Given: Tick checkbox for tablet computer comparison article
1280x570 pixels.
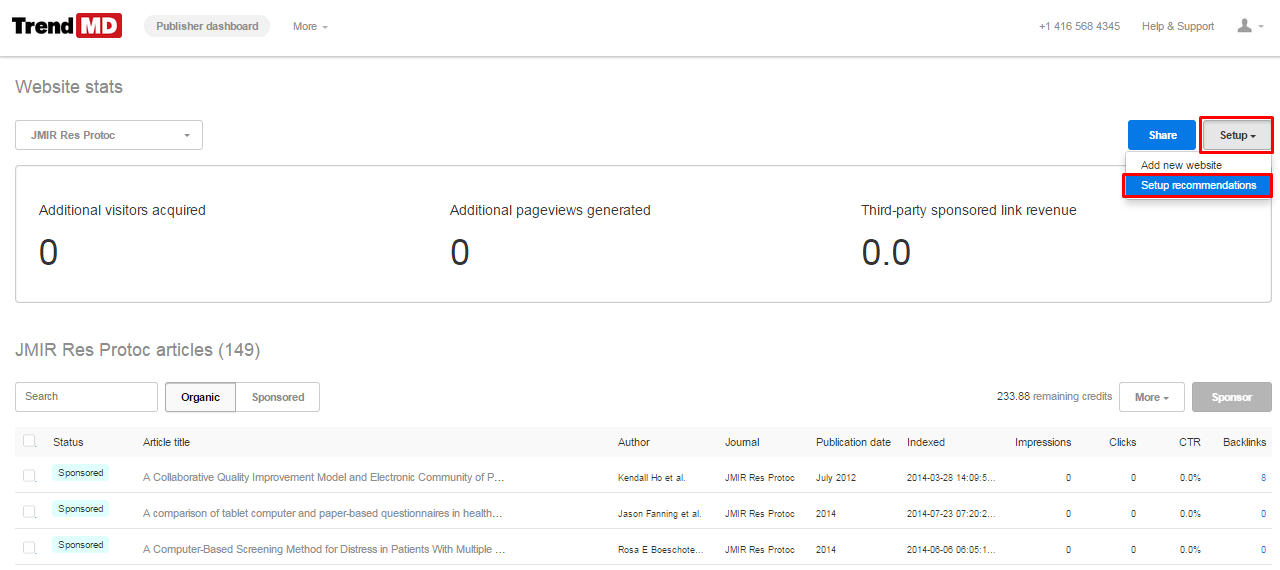Looking at the screenshot, I should 29,512.
